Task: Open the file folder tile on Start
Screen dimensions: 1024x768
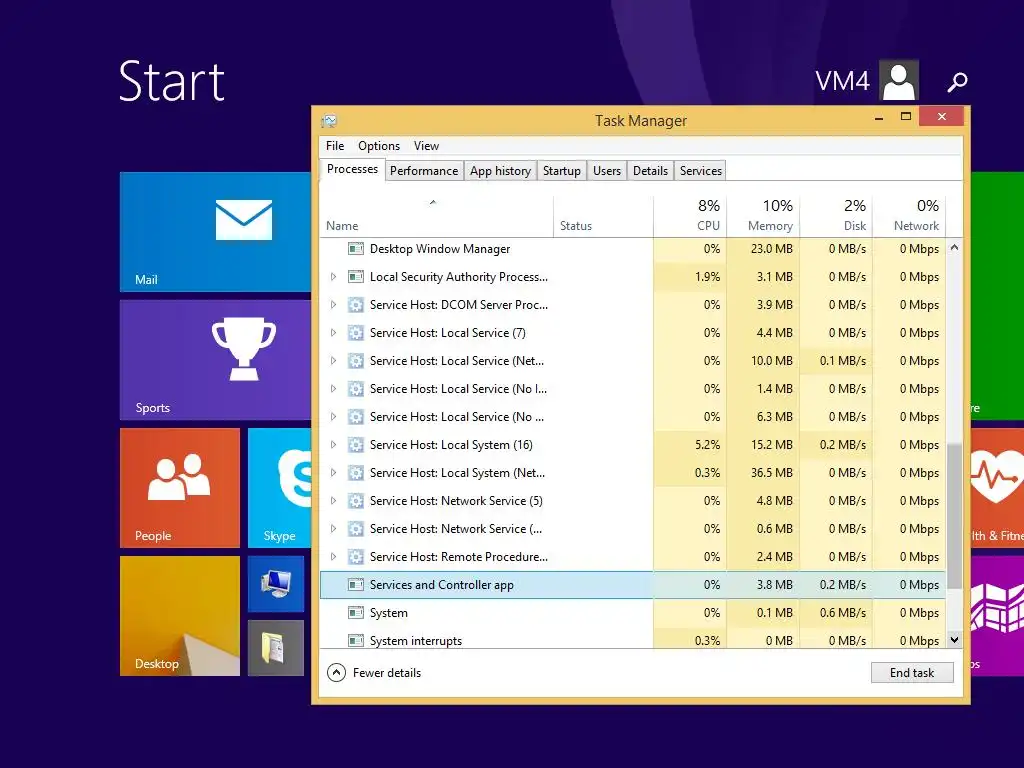Action: pos(276,647)
